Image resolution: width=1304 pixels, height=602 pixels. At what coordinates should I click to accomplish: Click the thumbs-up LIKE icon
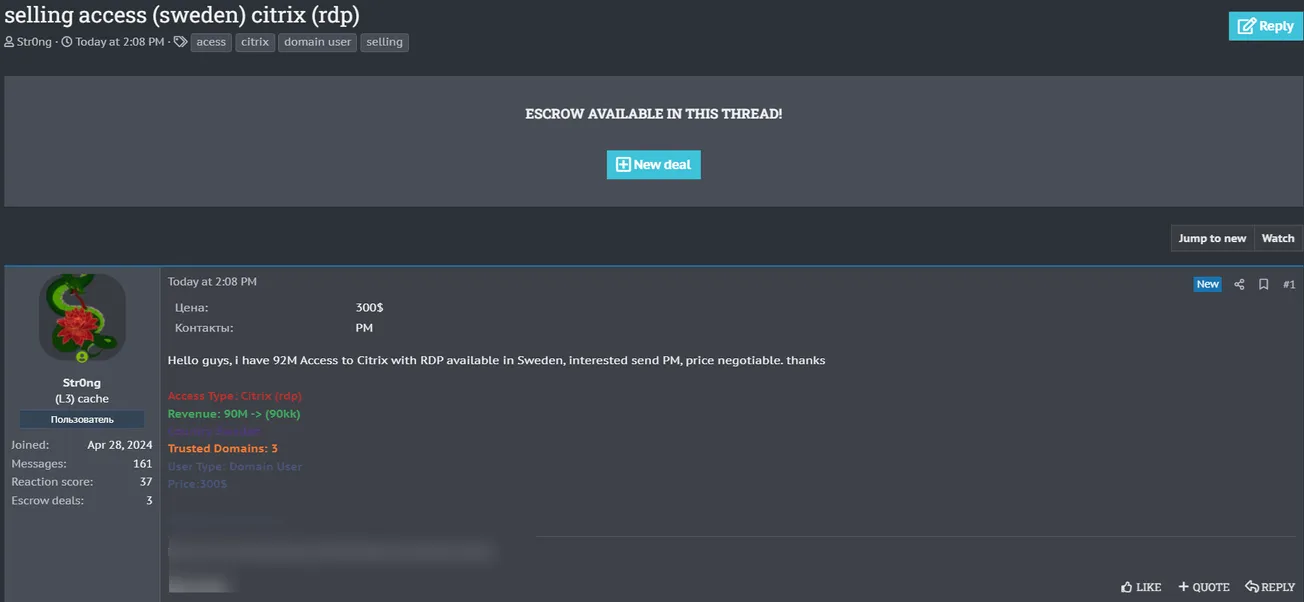(x=1127, y=587)
